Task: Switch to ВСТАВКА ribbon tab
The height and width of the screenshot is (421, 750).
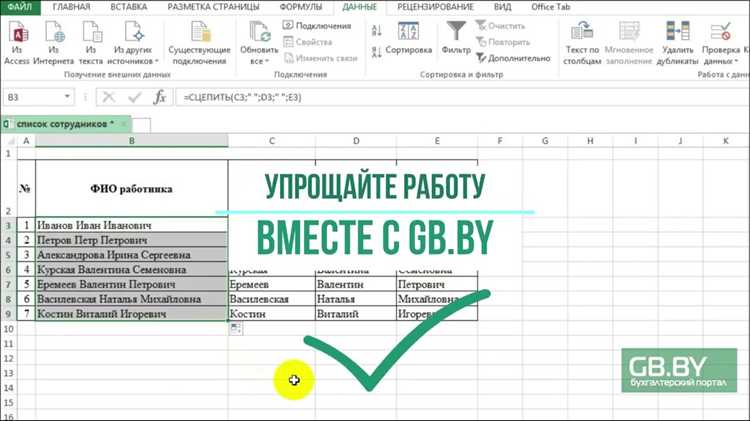Action: click(129, 7)
